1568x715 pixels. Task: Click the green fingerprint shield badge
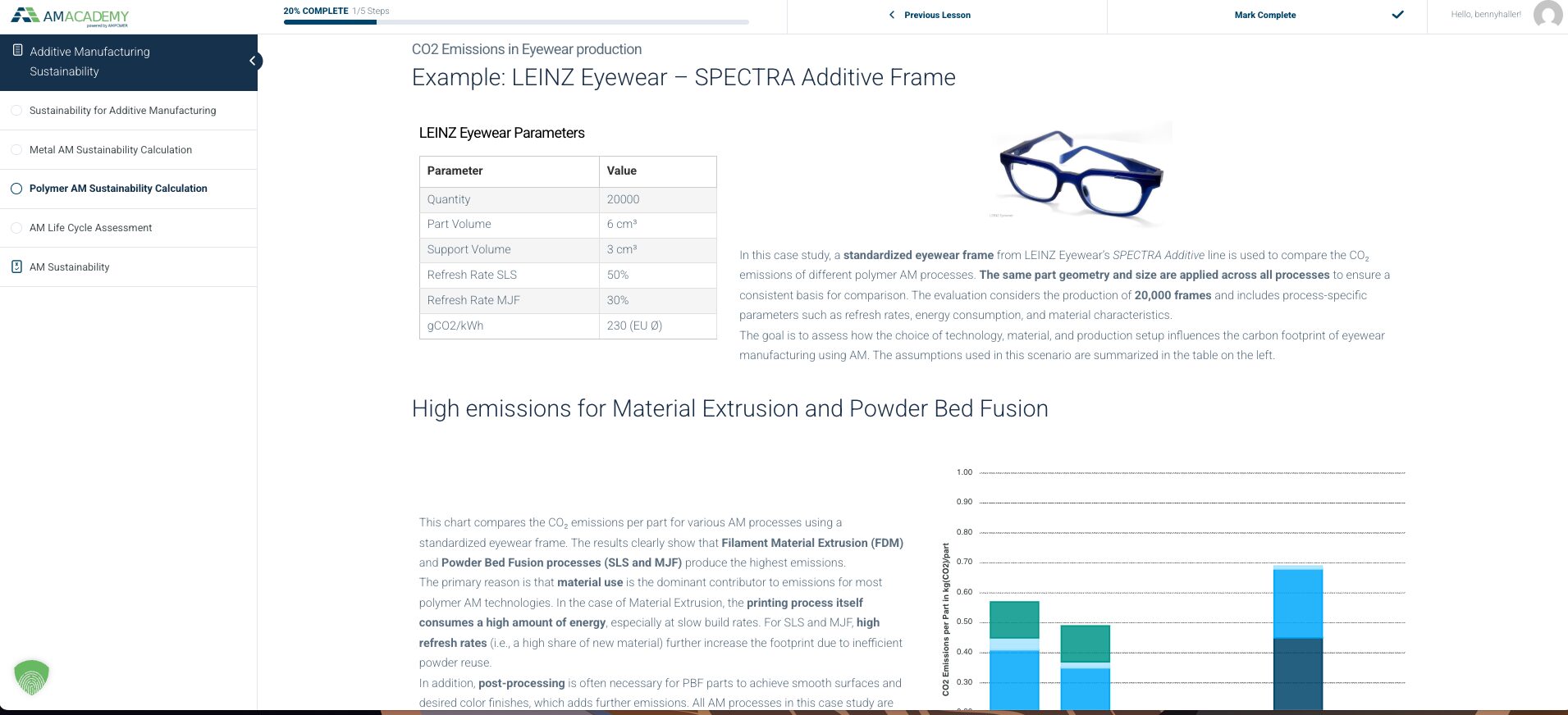click(x=32, y=677)
